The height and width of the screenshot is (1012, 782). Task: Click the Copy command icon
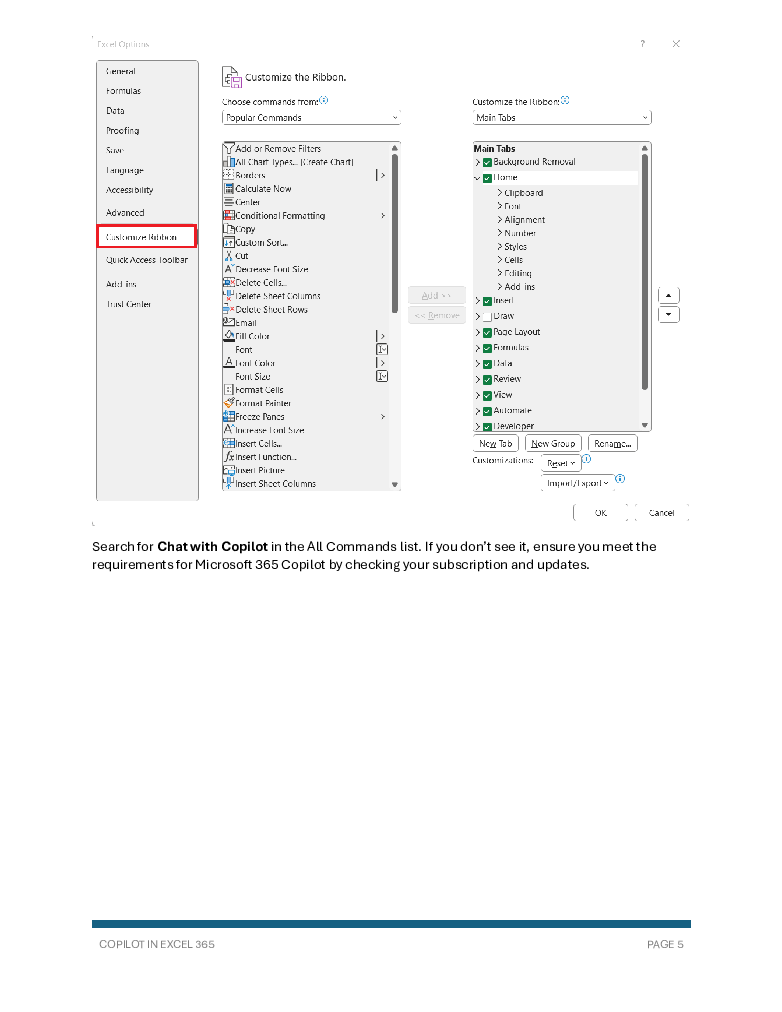pyautogui.click(x=228, y=228)
